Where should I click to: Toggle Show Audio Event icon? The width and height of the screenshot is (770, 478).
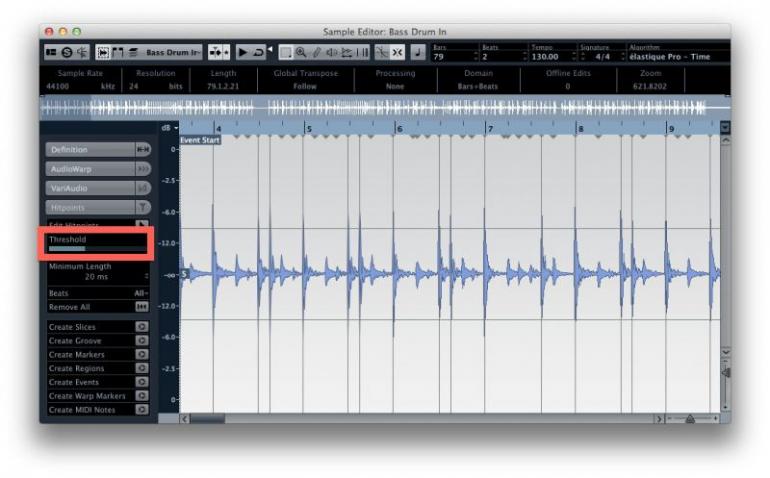(103, 52)
